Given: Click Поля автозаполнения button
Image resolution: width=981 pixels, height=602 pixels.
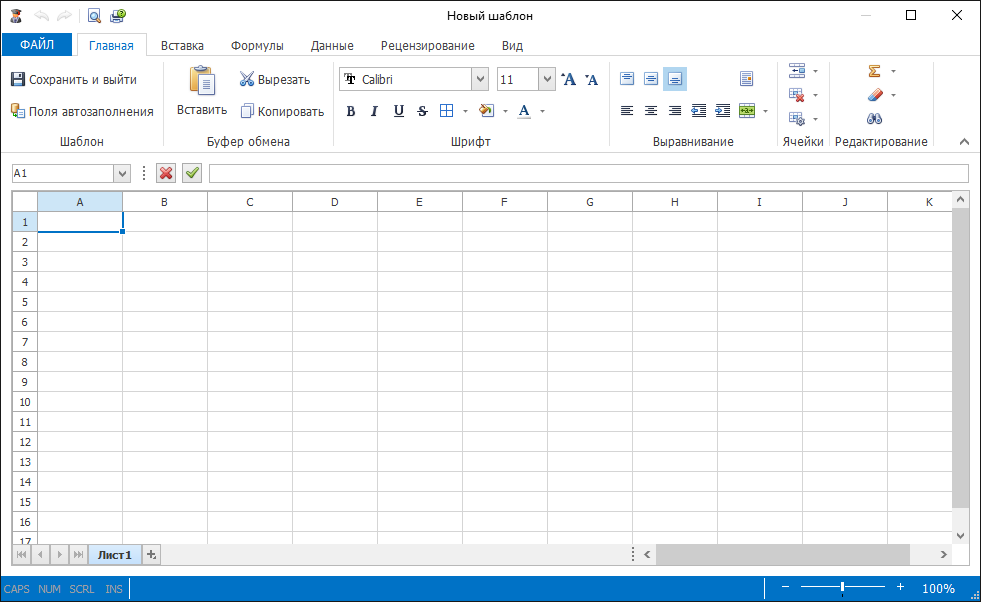Looking at the screenshot, I should pyautogui.click(x=82, y=111).
